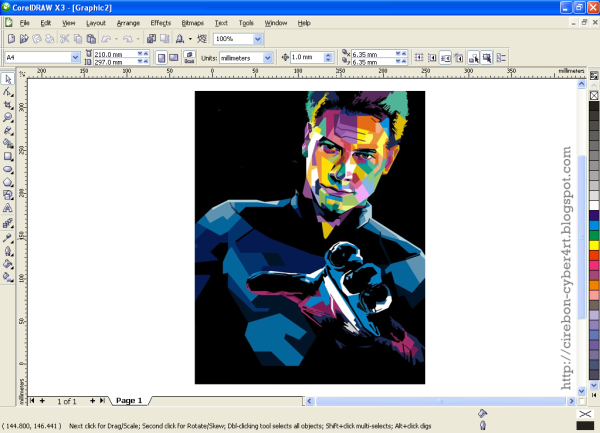Open the Layout menu
600x433 pixels.
coord(96,23)
